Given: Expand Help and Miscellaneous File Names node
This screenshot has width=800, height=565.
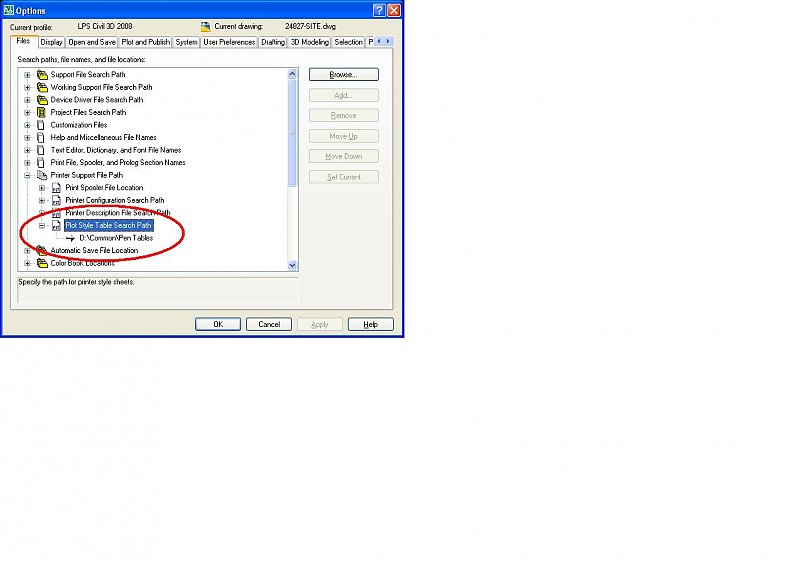Looking at the screenshot, I should [28, 138].
